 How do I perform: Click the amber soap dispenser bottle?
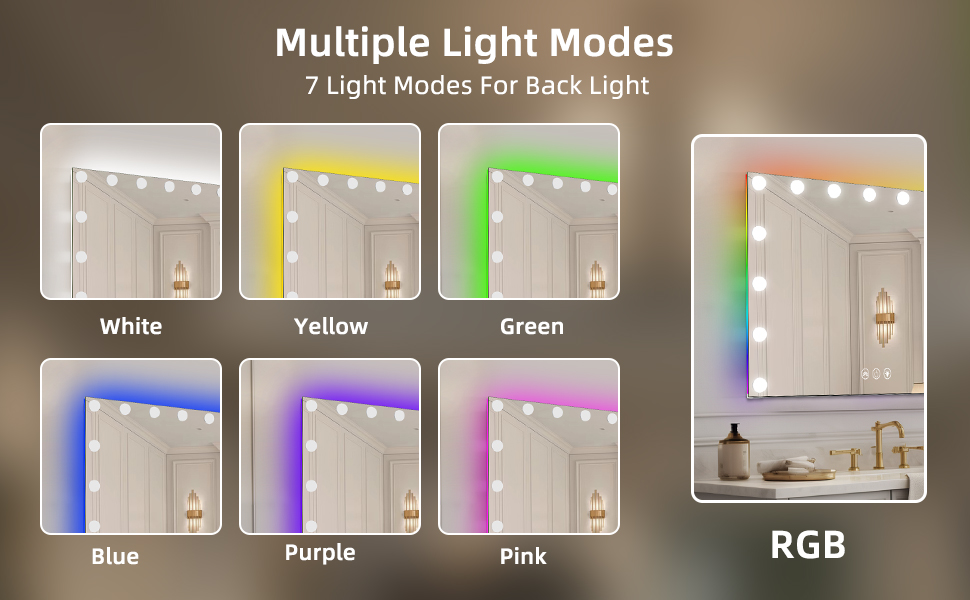tap(734, 452)
